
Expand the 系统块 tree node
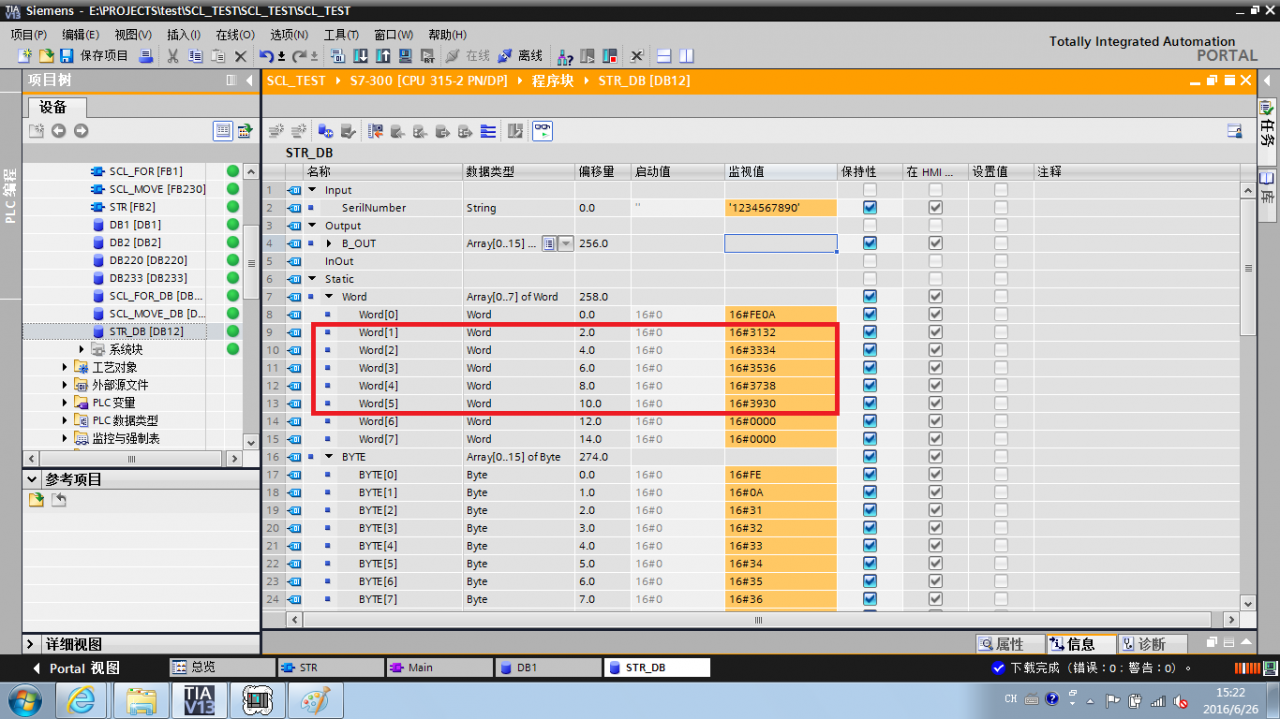point(82,349)
